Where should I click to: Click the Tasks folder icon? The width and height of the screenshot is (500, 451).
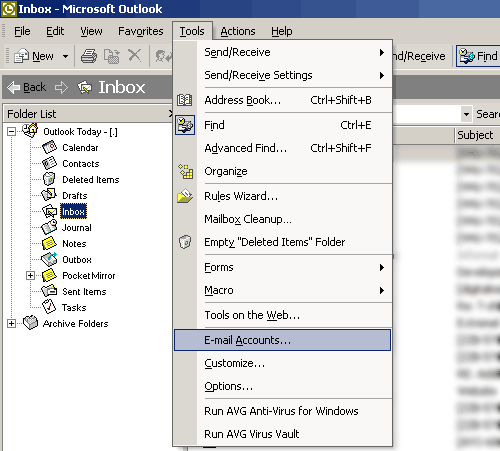(x=49, y=307)
